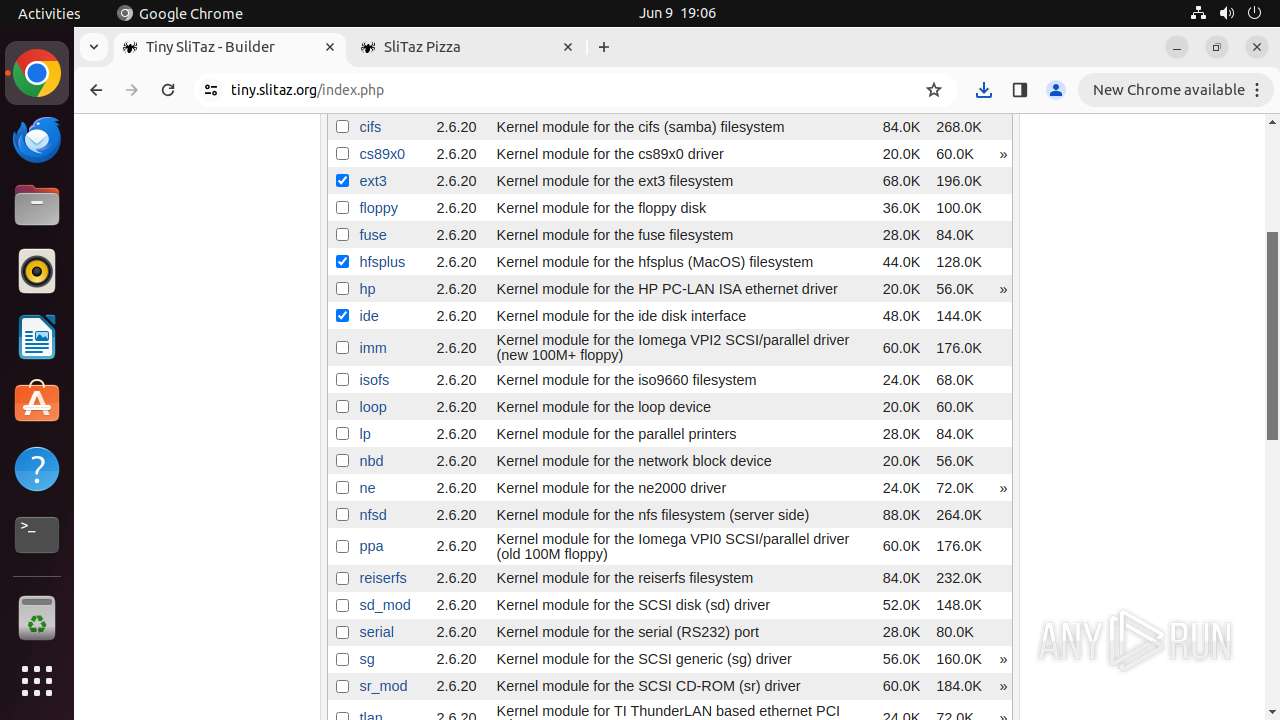The image size is (1280, 720).
Task: Check the sd_mod module checkbox
Action: (x=343, y=605)
